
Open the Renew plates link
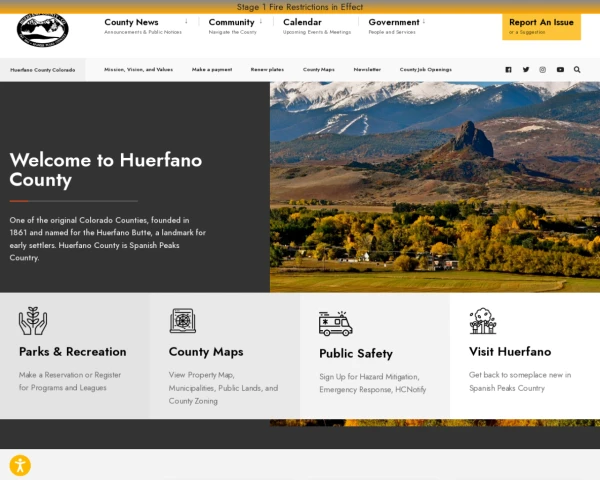tap(267, 70)
